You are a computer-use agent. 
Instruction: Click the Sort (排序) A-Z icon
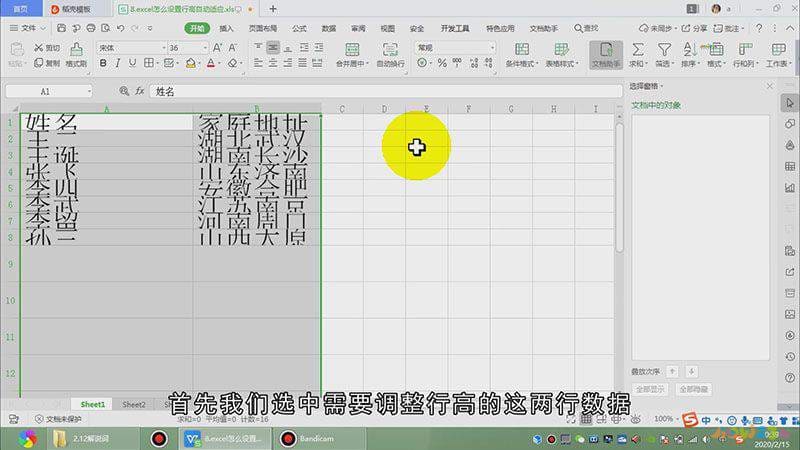tap(689, 49)
